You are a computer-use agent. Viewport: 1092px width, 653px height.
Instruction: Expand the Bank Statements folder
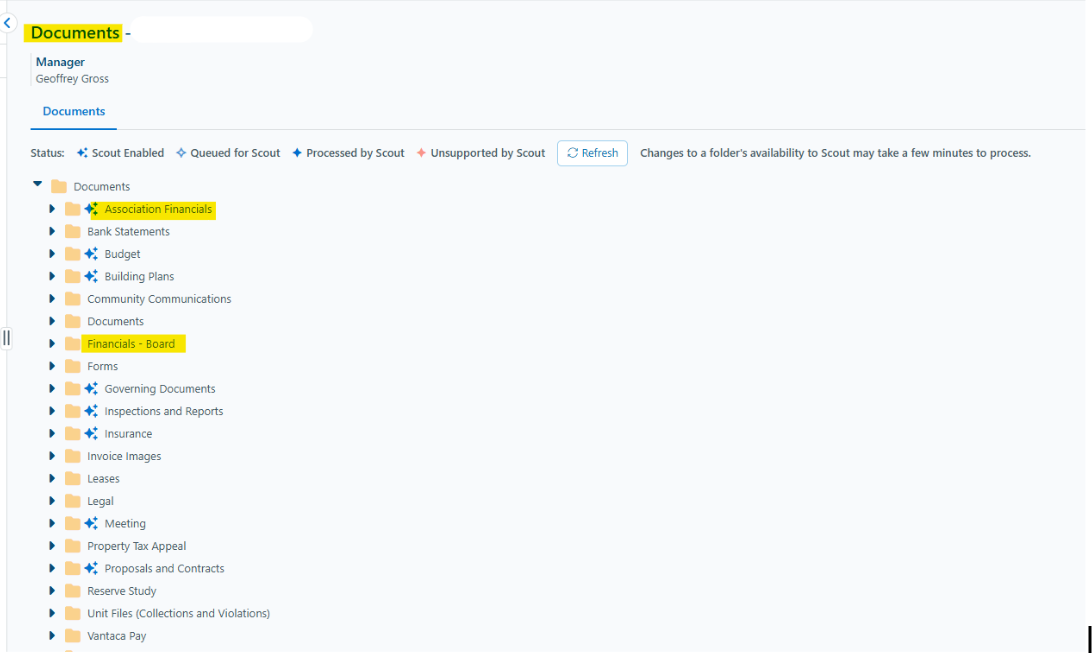point(52,231)
